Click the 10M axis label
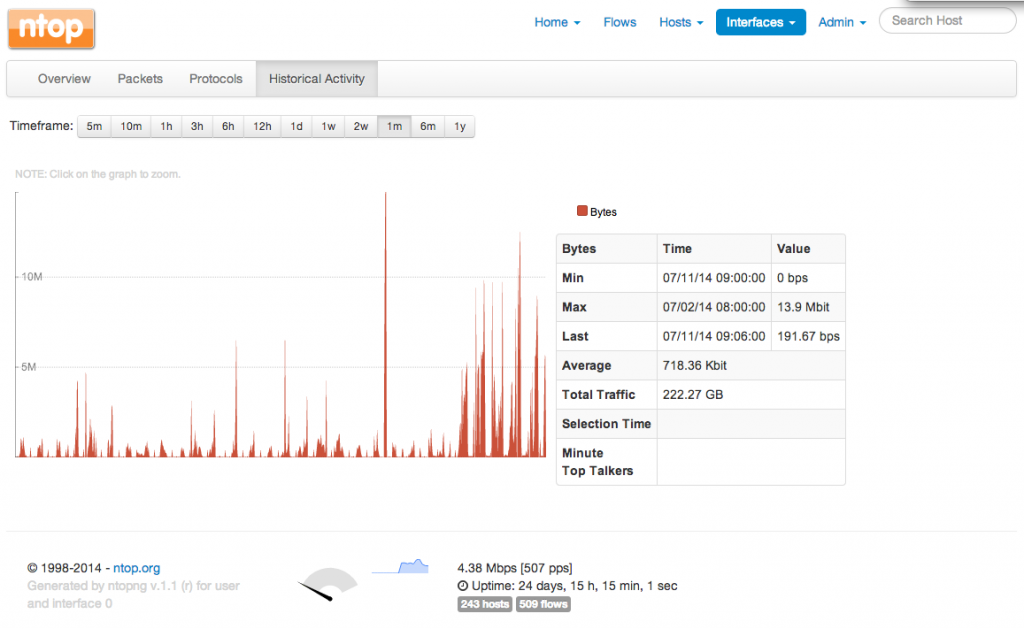 click(32, 277)
